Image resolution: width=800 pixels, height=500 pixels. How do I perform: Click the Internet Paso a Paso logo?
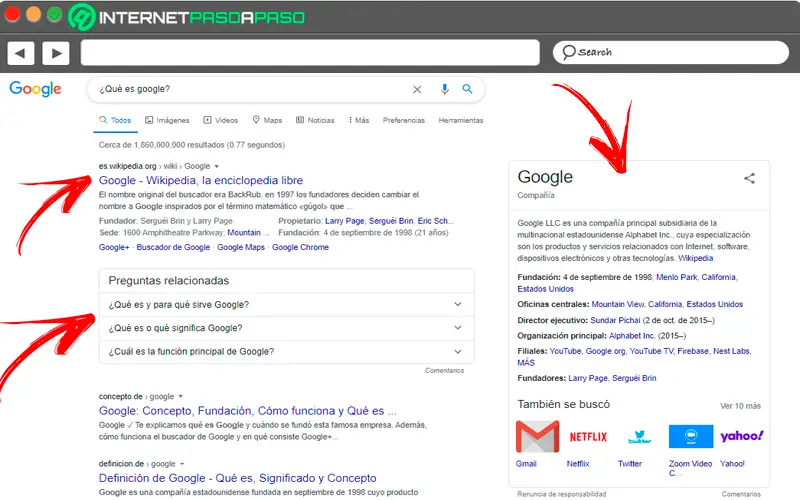tap(187, 17)
